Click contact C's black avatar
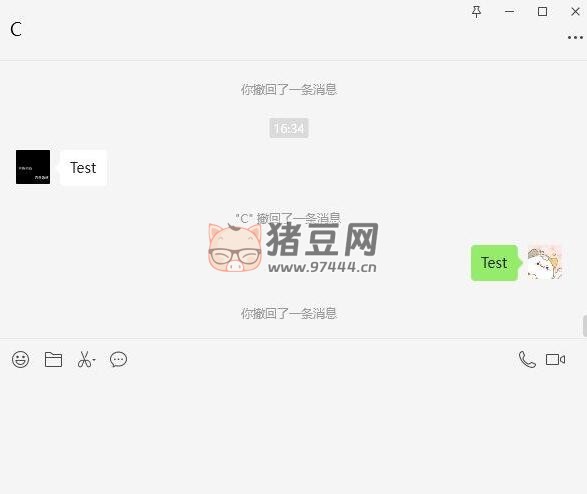Image resolution: width=587 pixels, height=494 pixels. point(33,167)
